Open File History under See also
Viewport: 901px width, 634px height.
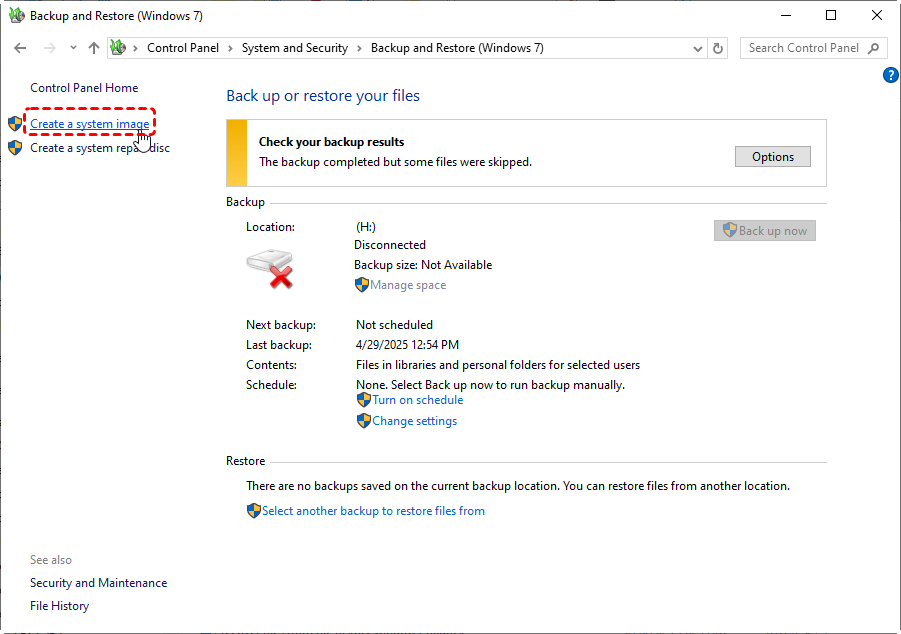pyautogui.click(x=59, y=606)
